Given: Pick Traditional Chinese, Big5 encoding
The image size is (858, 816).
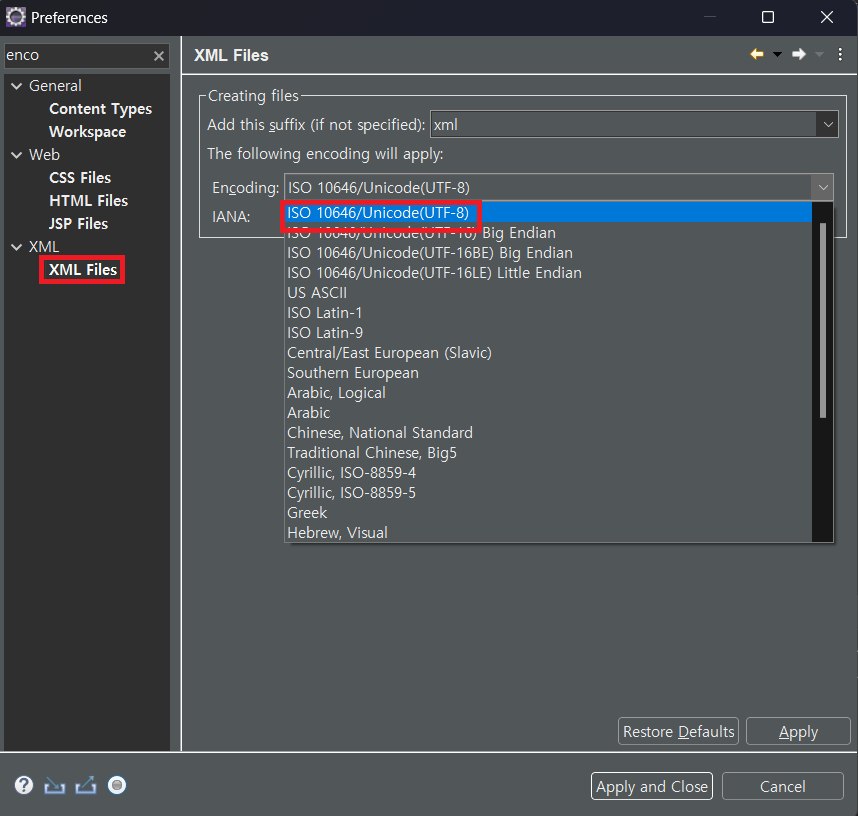Looking at the screenshot, I should 548,453.
